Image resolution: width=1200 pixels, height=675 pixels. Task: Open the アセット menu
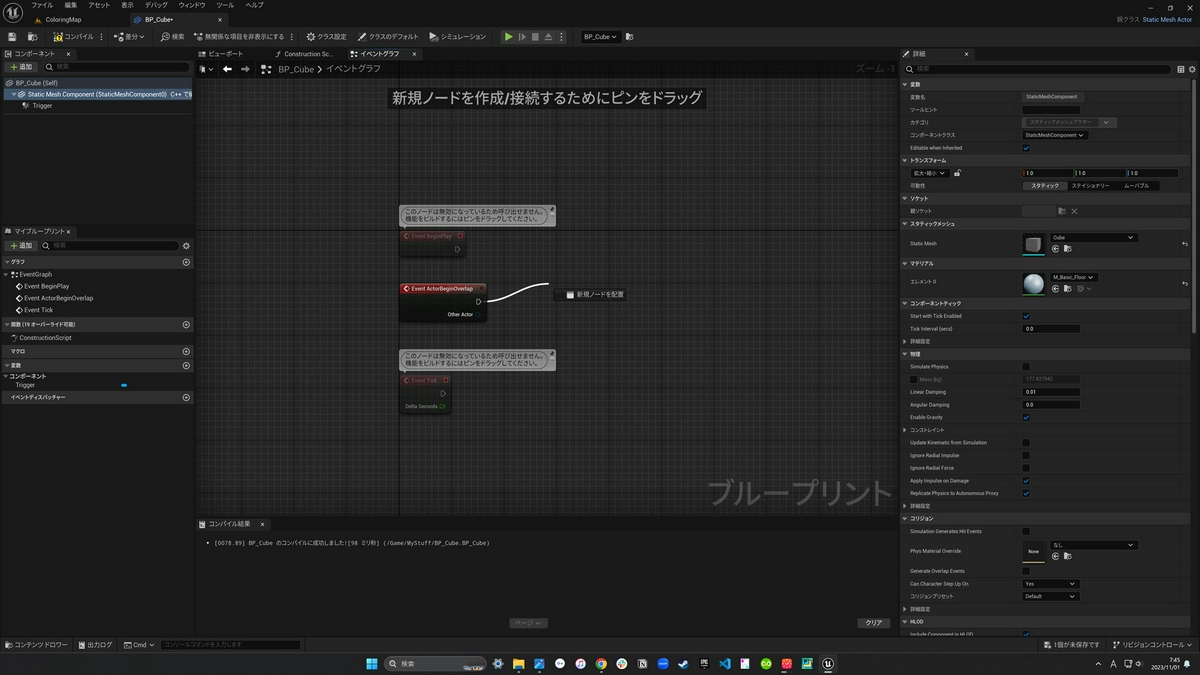(99, 5)
